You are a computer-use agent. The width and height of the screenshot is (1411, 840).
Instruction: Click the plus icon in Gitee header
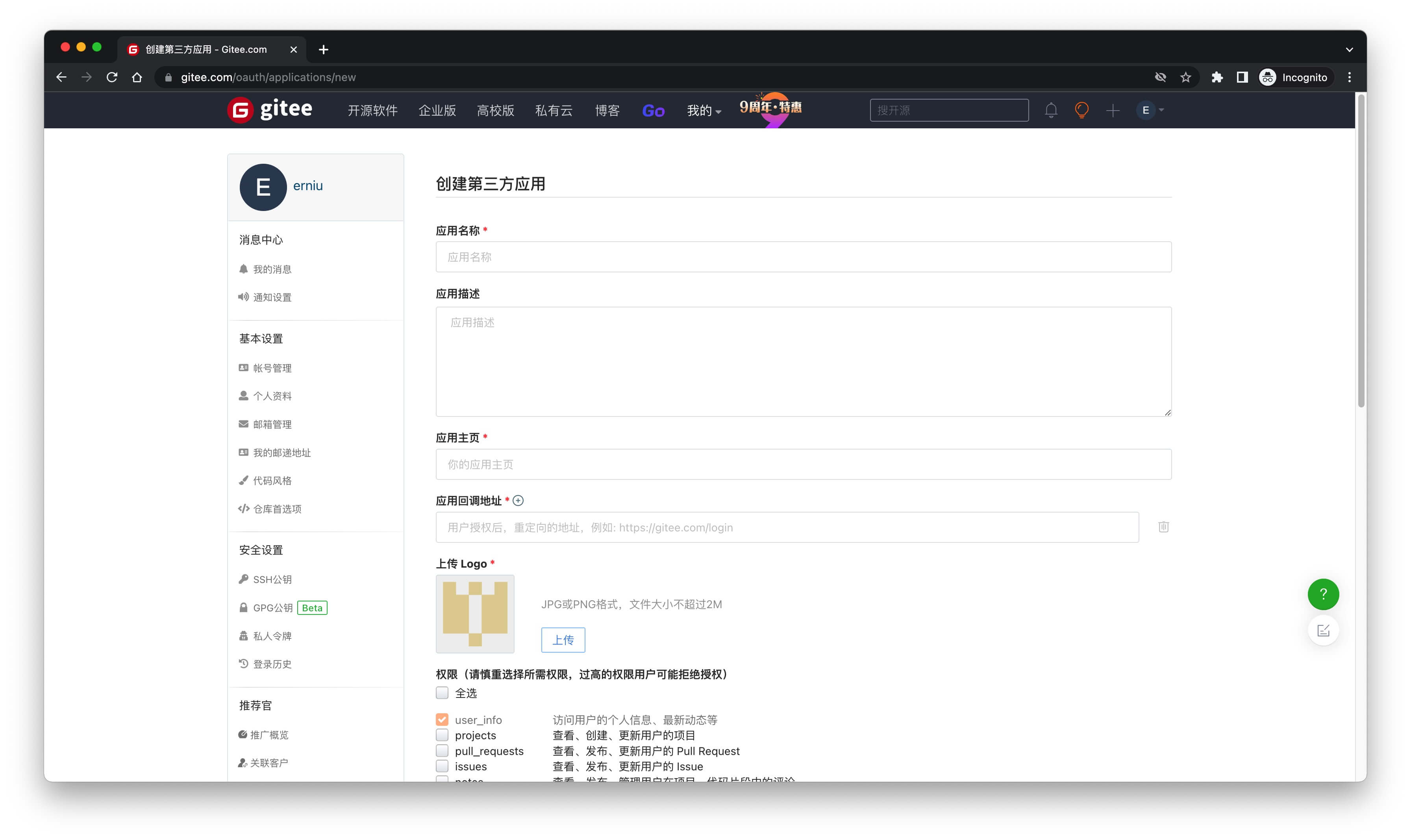1112,110
